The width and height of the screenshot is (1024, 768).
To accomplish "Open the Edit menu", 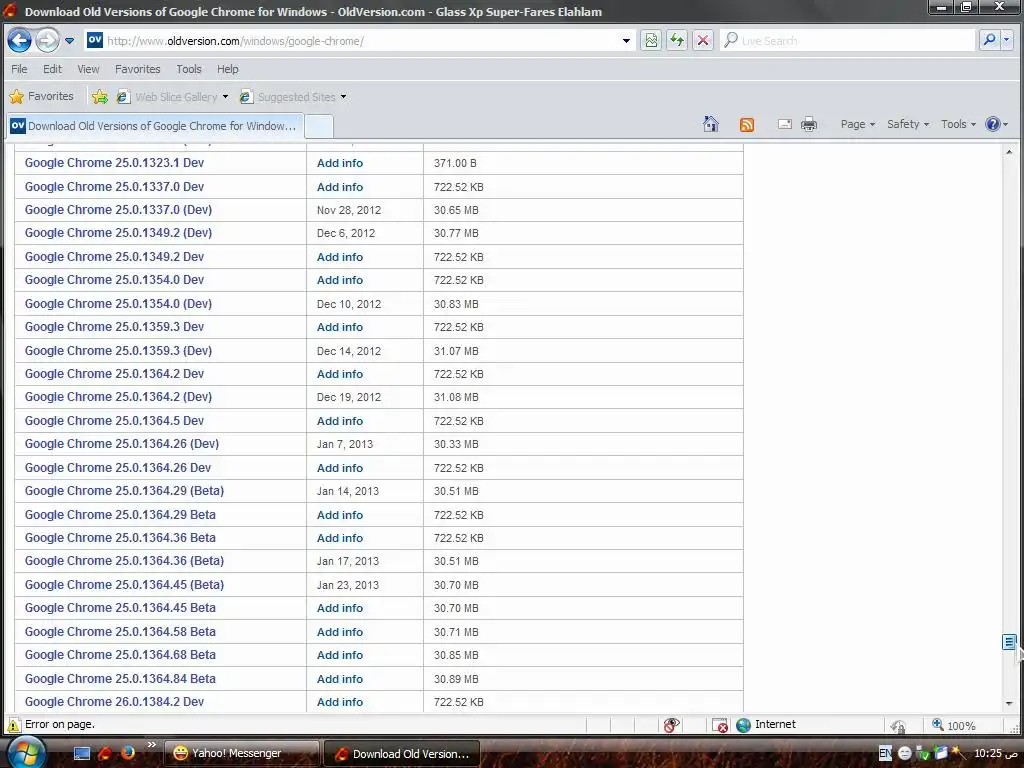I will click(x=52, y=69).
